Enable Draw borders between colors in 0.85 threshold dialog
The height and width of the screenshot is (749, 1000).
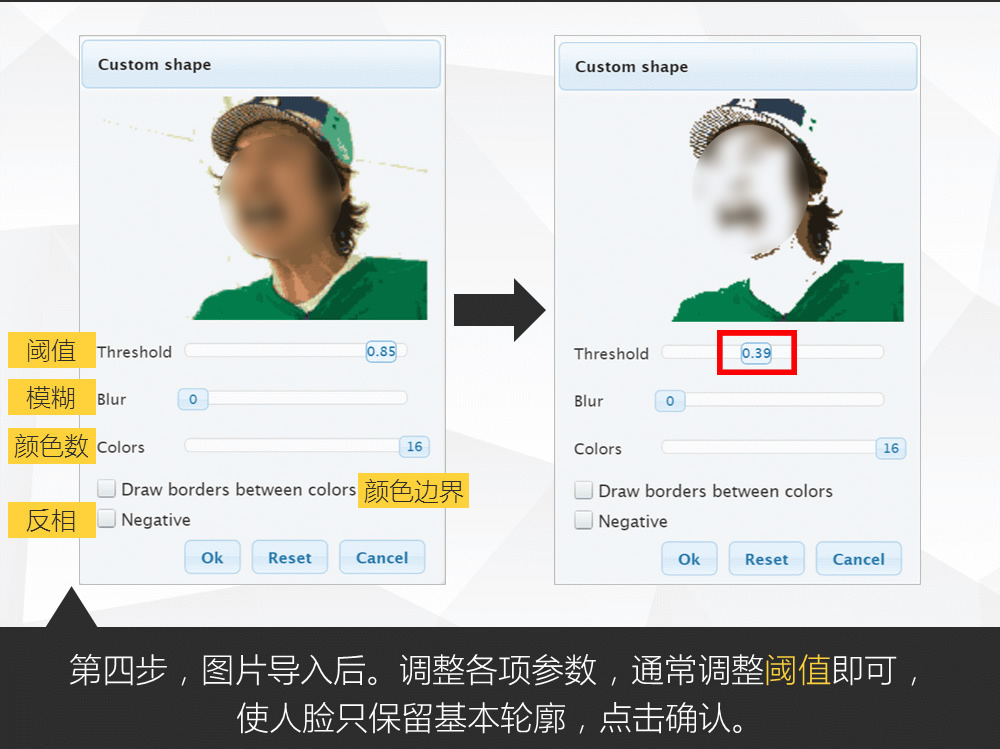(x=107, y=489)
